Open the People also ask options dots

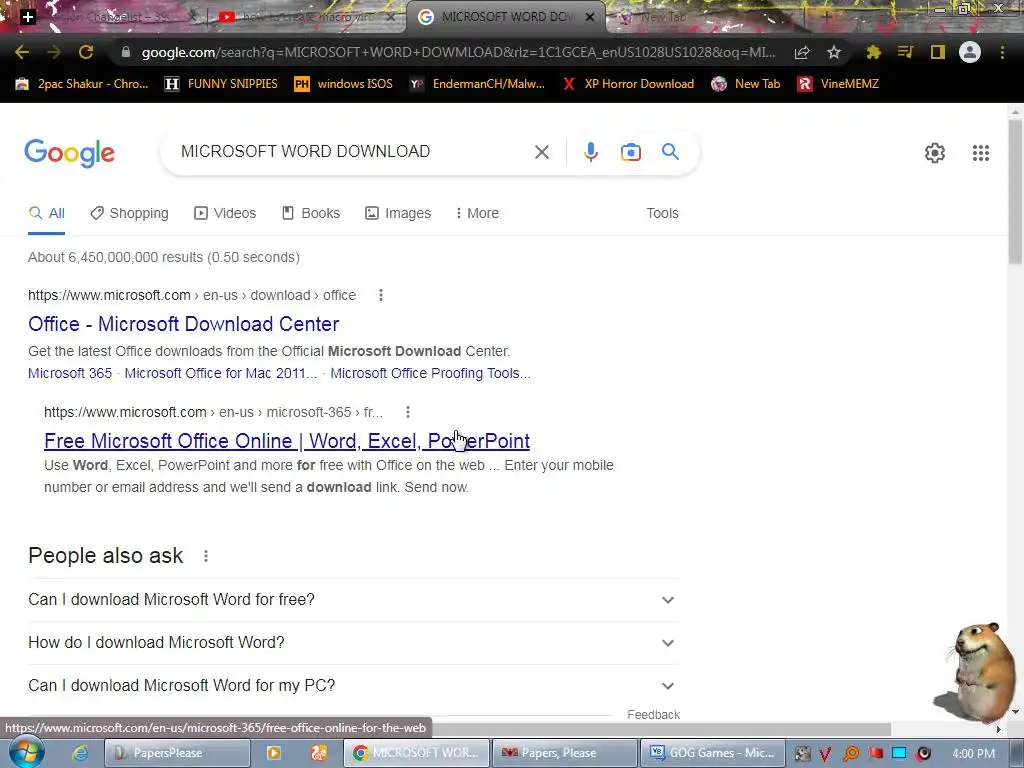click(x=206, y=556)
